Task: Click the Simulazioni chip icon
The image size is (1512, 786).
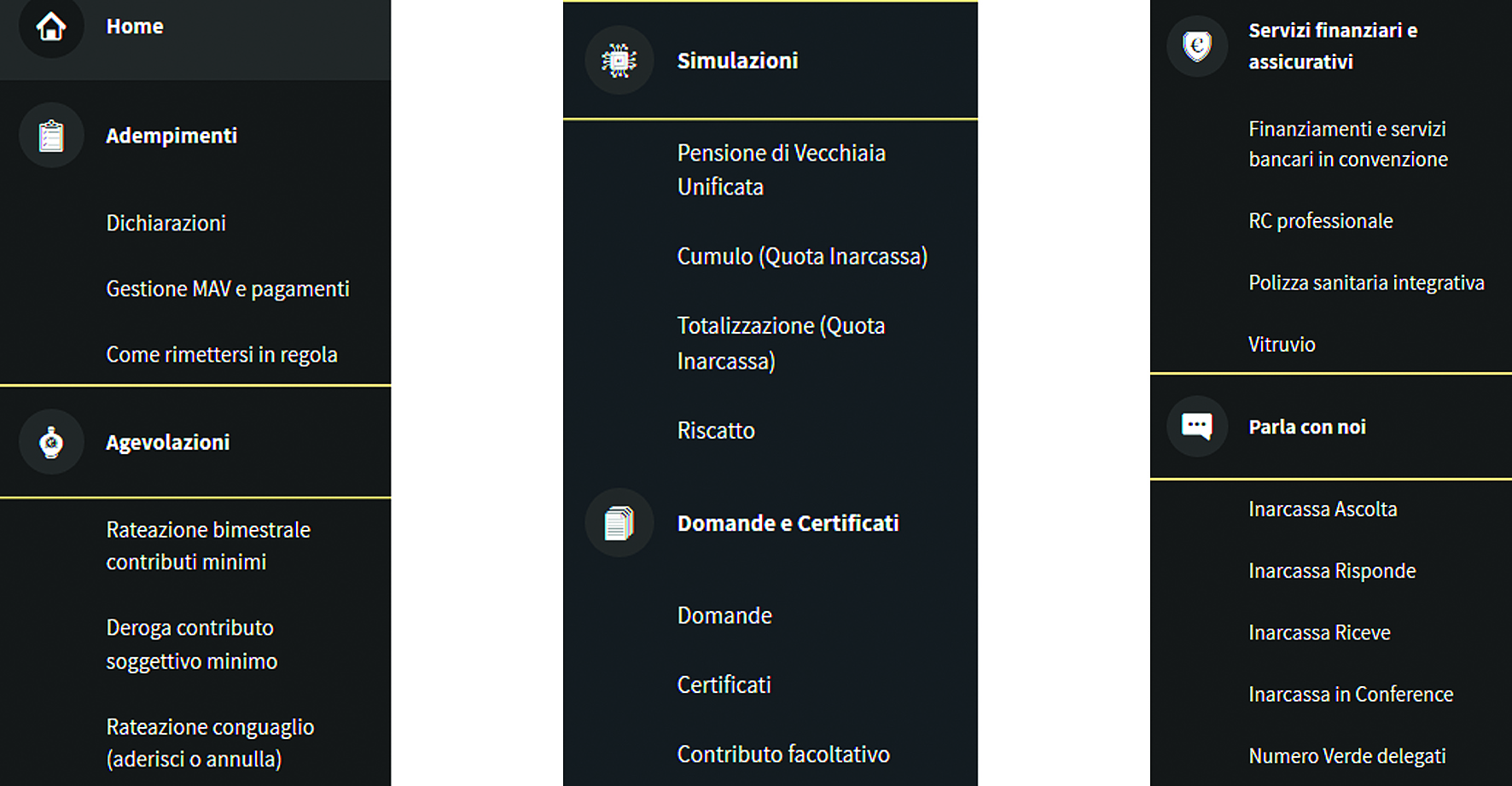Action: point(619,61)
